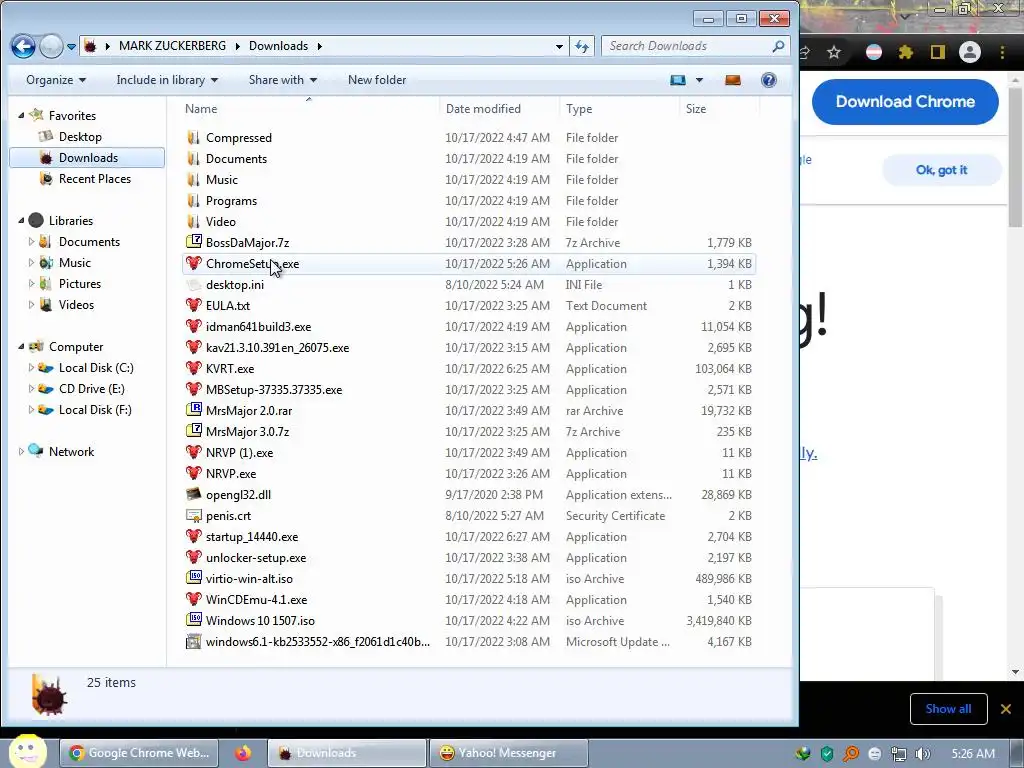Screen dimensions: 1024x768
Task: Select MARK ZUCKERBERG in the address breadcrumb
Action: [x=172, y=46]
